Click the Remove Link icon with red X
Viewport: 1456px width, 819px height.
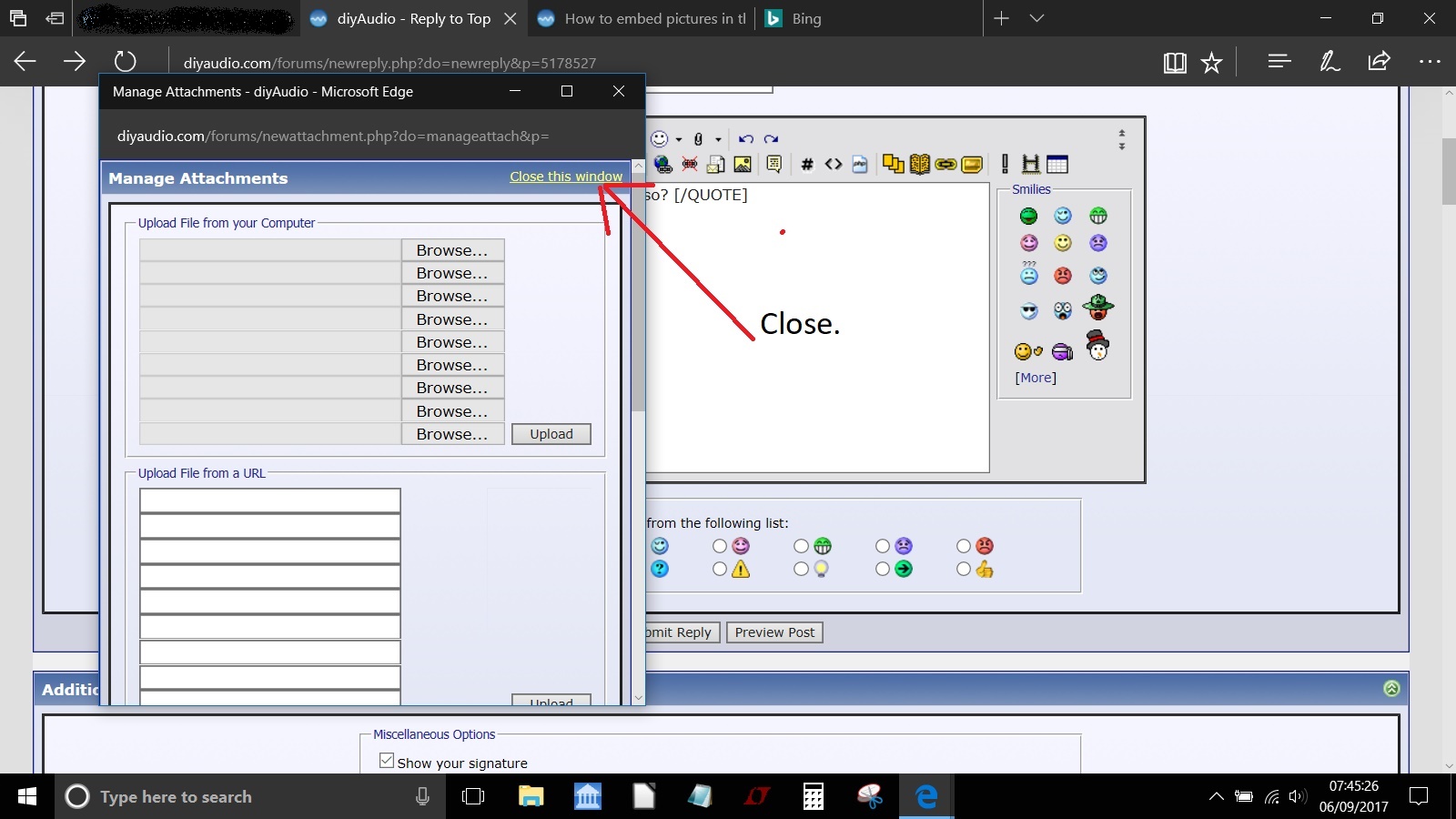tap(690, 165)
